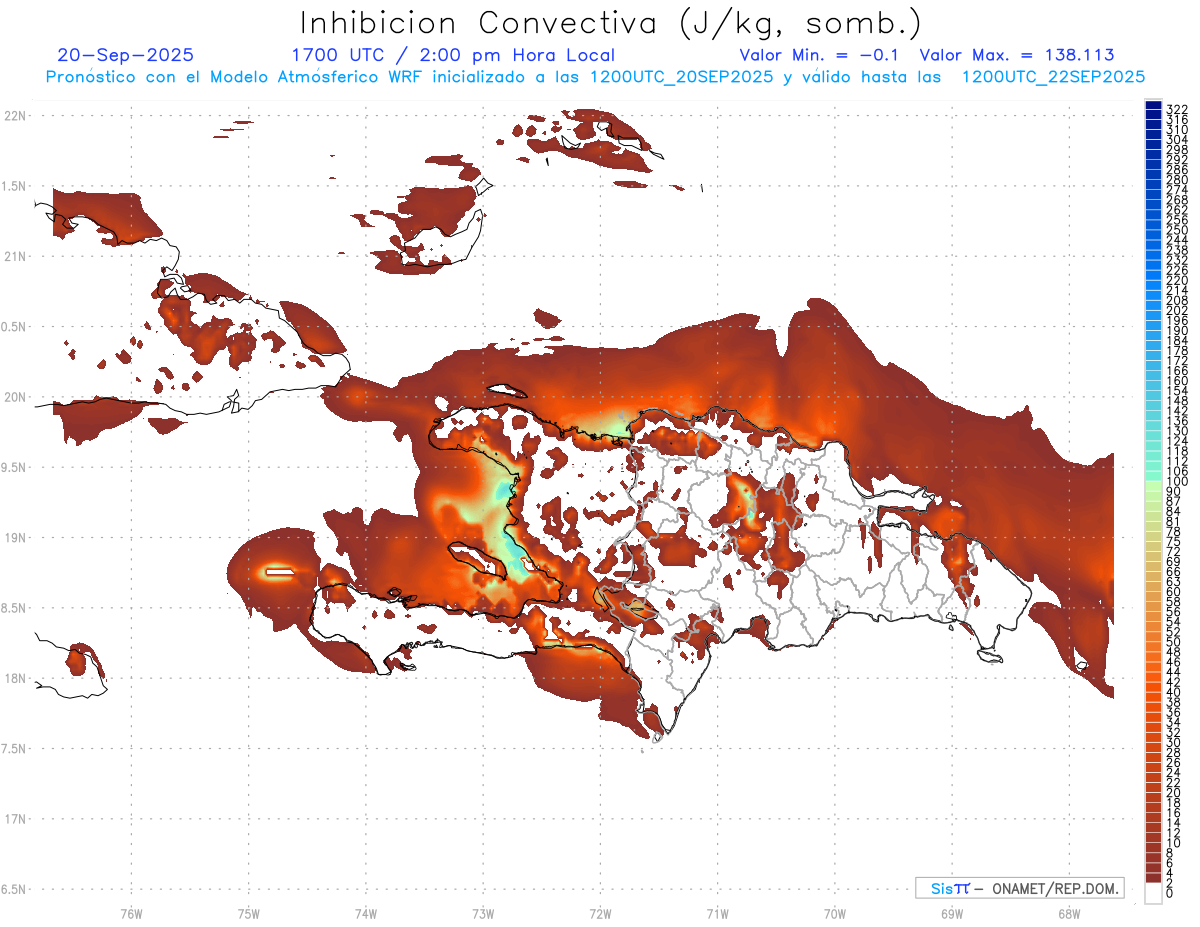Image resolution: width=1200 pixels, height=927 pixels.
Task: Click the "SisPi – ONAMET/REP.DOM." credit box
Action: 1019,888
